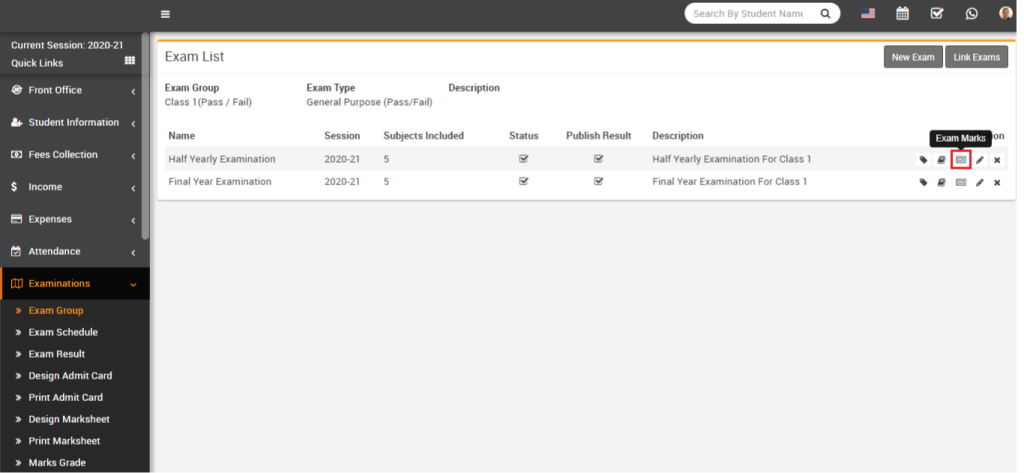The image size is (1024, 473).
Task: Open the calendar icon in top bar
Action: point(902,14)
